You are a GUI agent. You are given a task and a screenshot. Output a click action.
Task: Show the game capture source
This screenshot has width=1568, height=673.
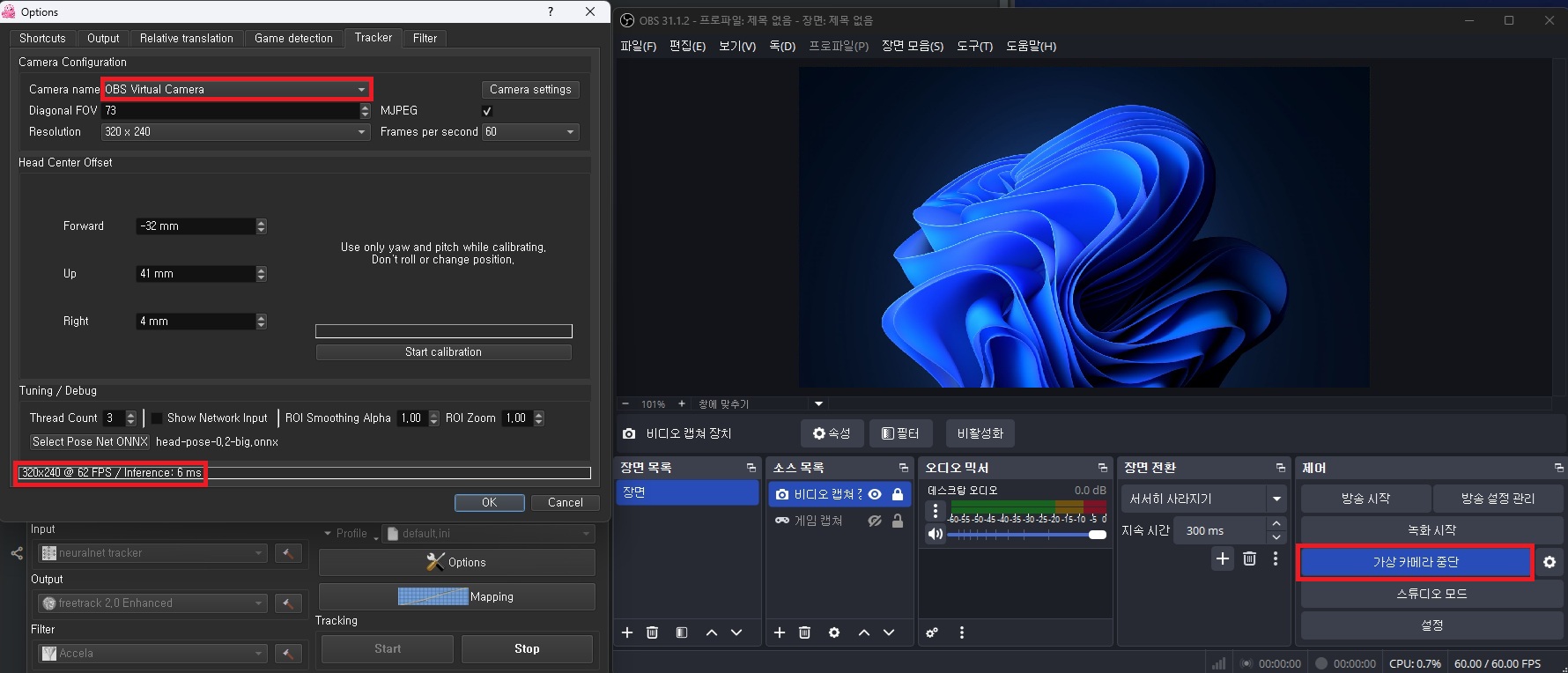[x=875, y=521]
